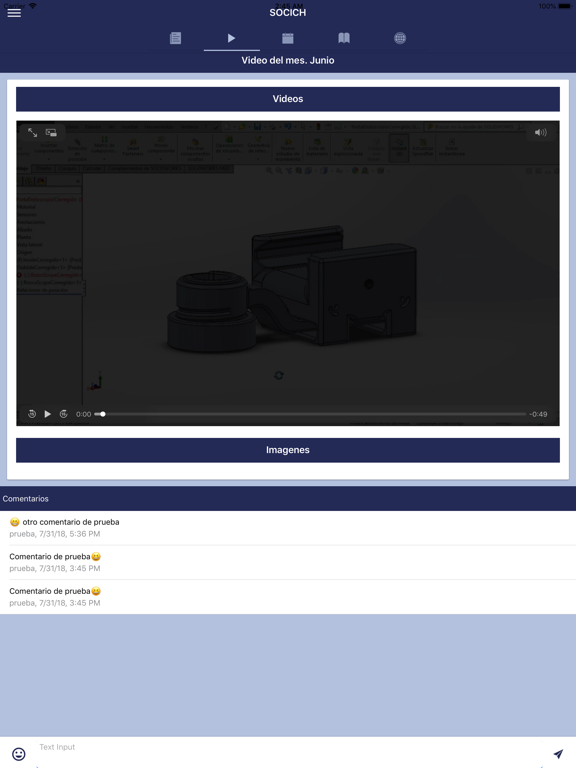Focus the Text Input field
576x768 pixels.
click(289, 753)
